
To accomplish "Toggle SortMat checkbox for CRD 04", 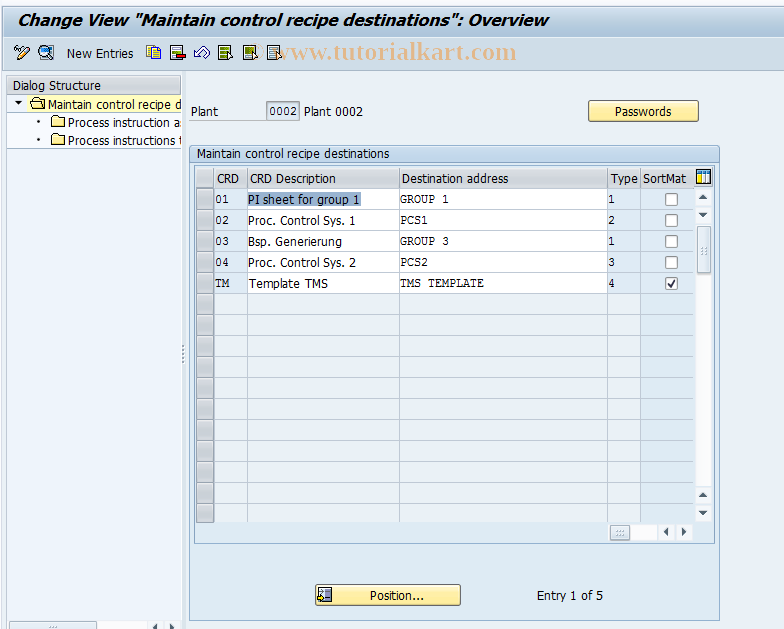I will coord(671,262).
